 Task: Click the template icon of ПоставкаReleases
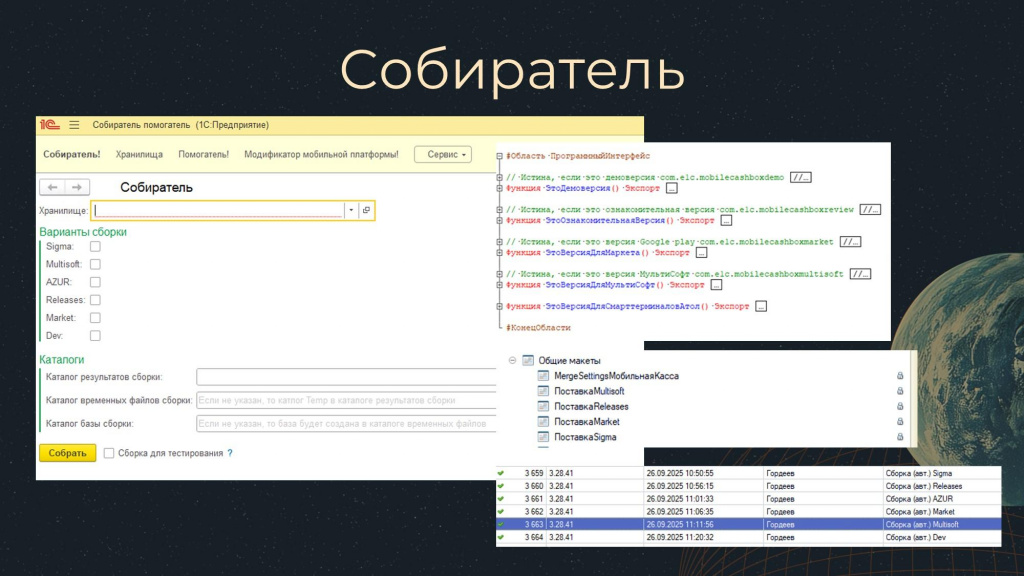[x=543, y=406]
